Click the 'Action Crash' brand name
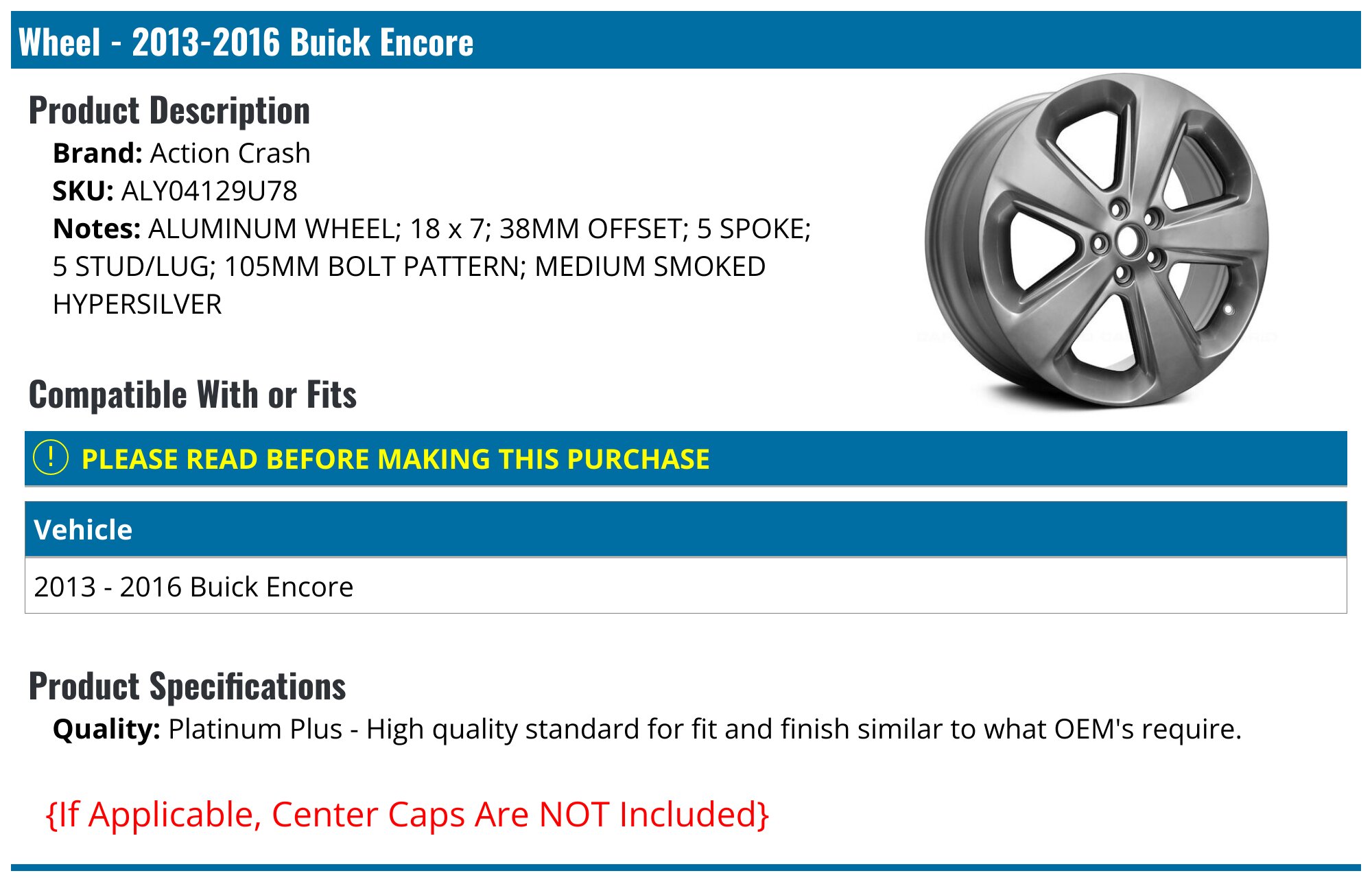Image resolution: width=1372 pixels, height=882 pixels. point(230,153)
